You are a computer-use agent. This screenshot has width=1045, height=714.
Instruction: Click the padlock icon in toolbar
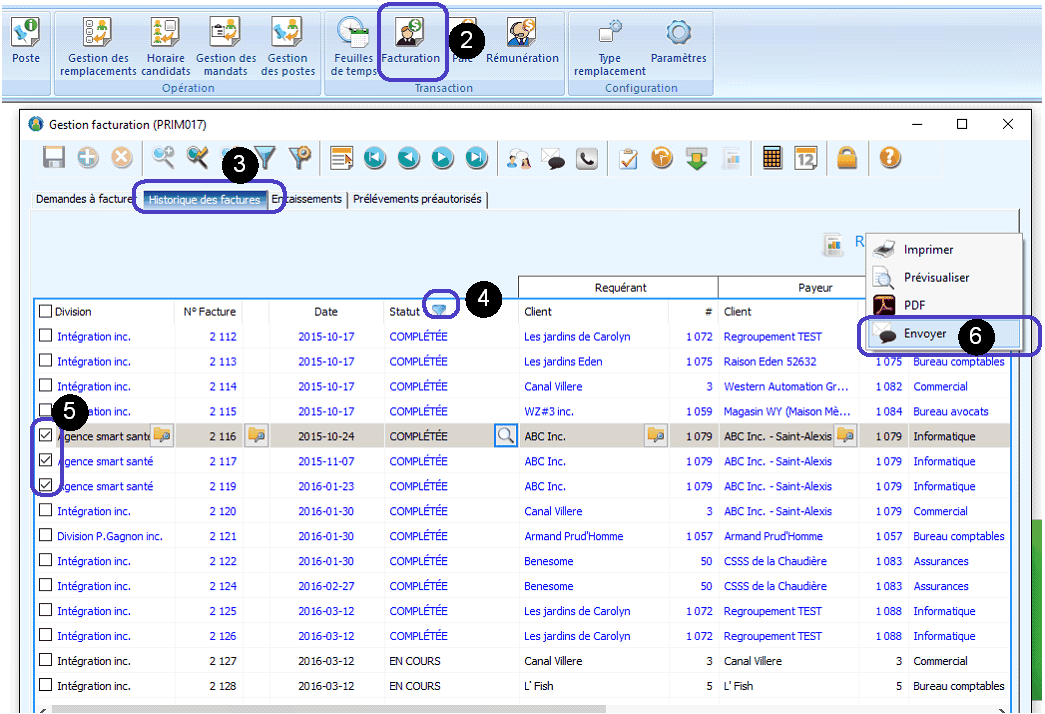(x=847, y=158)
